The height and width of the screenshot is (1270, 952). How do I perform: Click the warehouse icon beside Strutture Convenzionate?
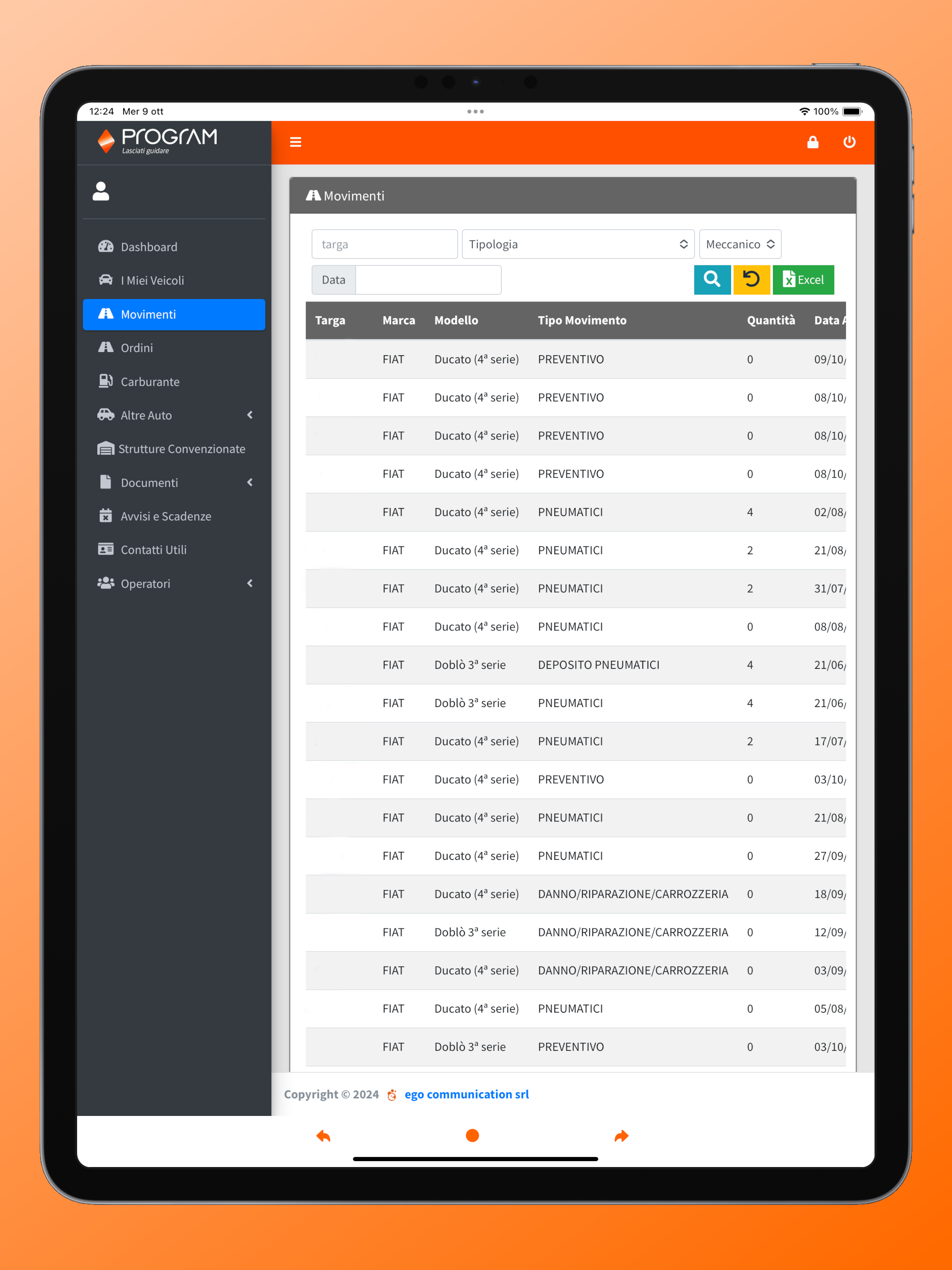tap(106, 449)
